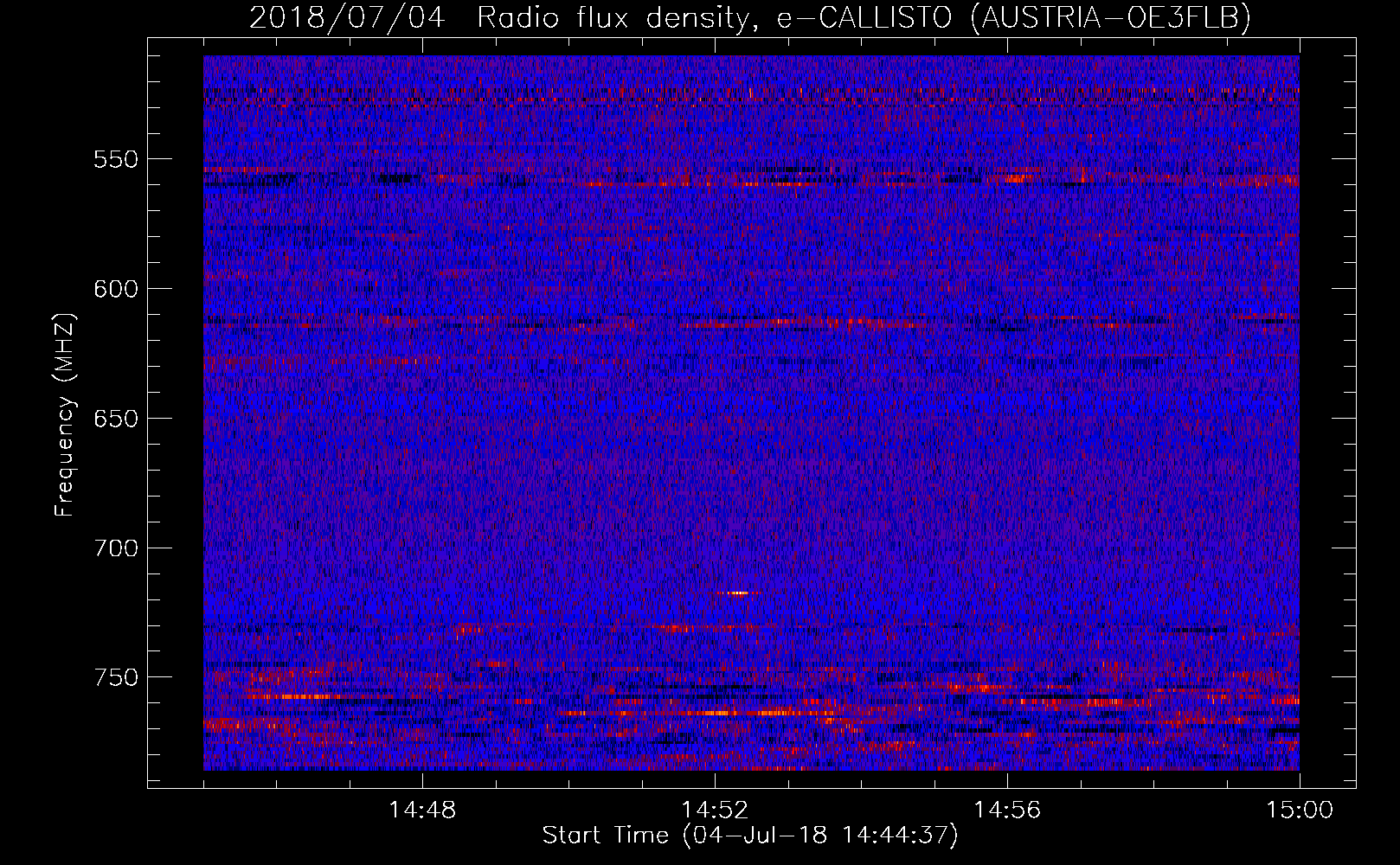
Task: Click the 650 frequency tick label
Action: tap(116, 419)
